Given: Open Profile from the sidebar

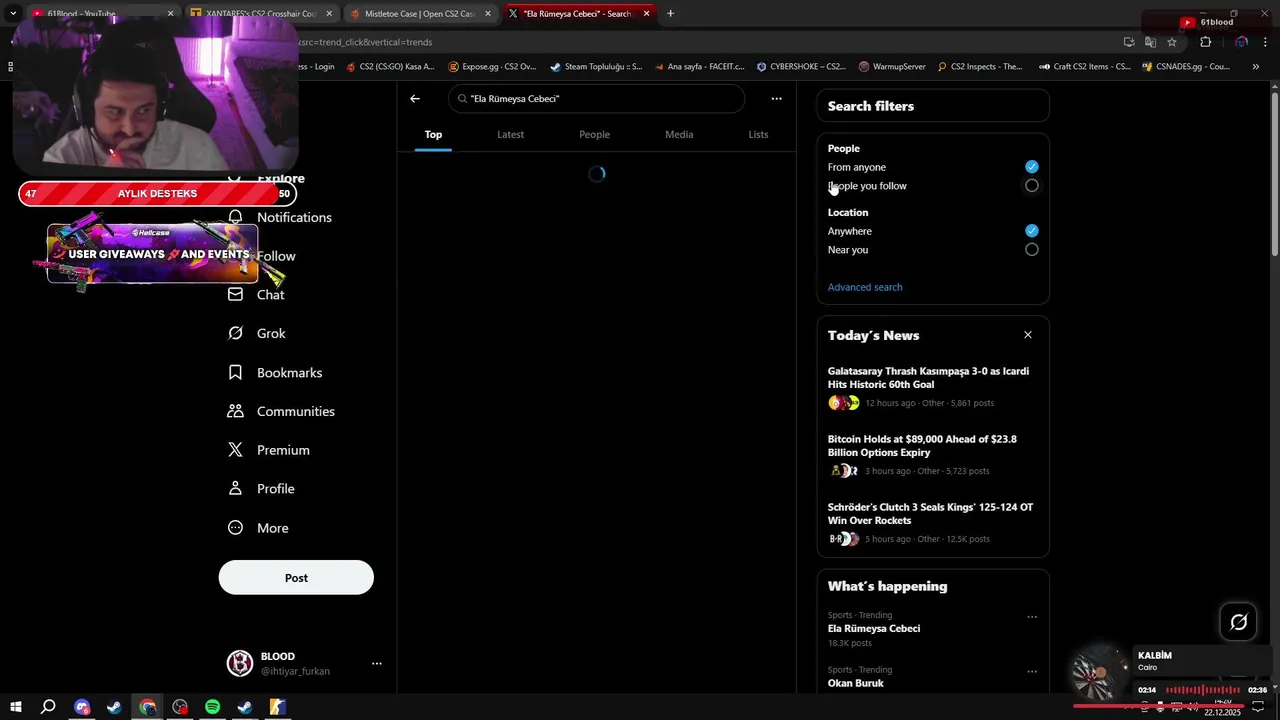Looking at the screenshot, I should [x=261, y=489].
